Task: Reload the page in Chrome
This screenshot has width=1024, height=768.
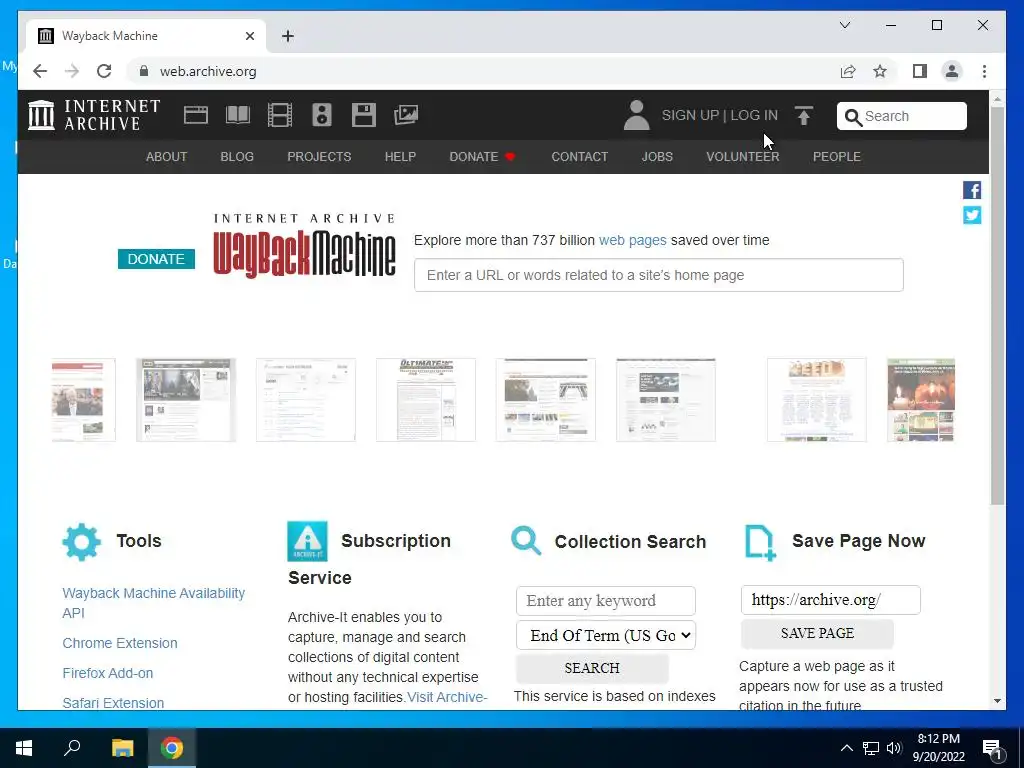Action: 104,71
